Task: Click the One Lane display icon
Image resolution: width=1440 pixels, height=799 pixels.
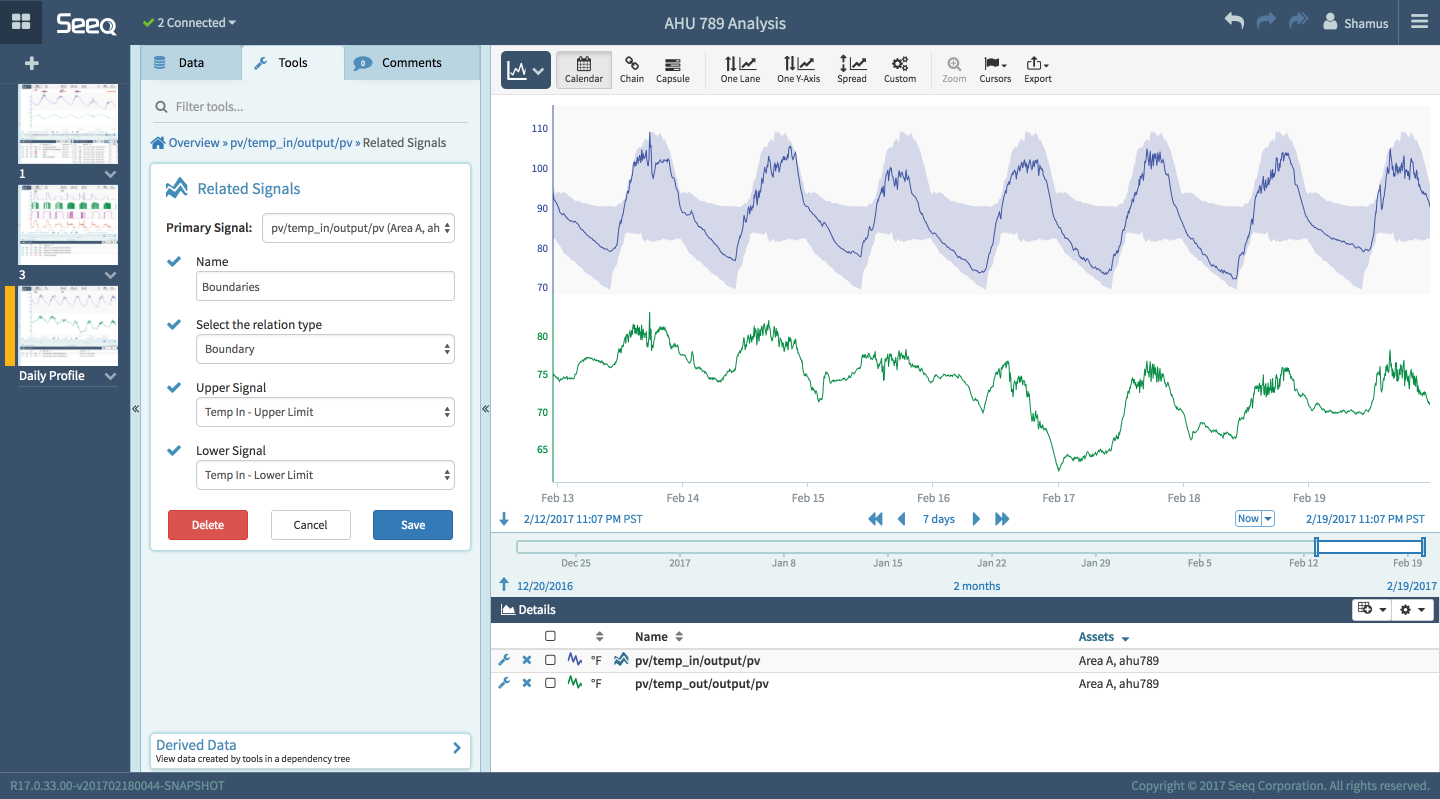Action: click(x=739, y=68)
